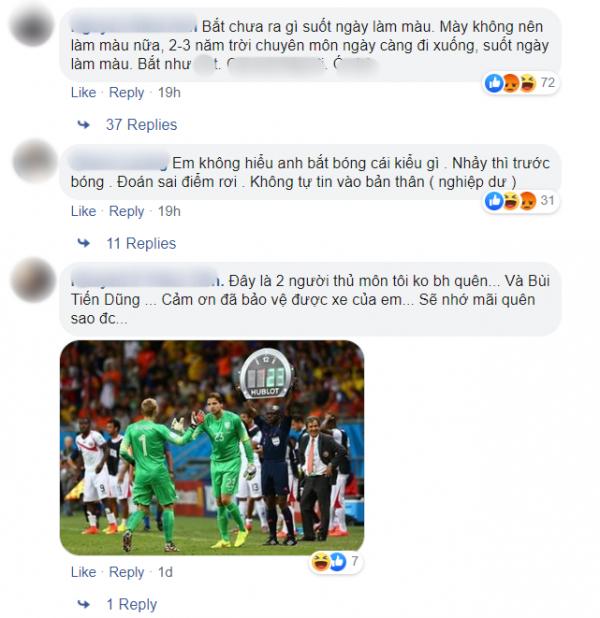Click the thumbs-up reaction beside 31 count

494,201
